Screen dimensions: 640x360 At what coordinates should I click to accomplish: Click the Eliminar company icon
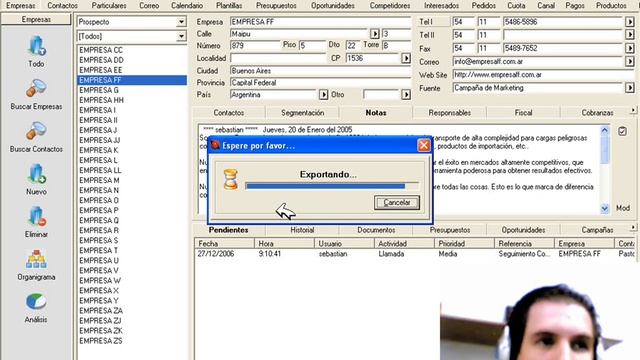36,216
